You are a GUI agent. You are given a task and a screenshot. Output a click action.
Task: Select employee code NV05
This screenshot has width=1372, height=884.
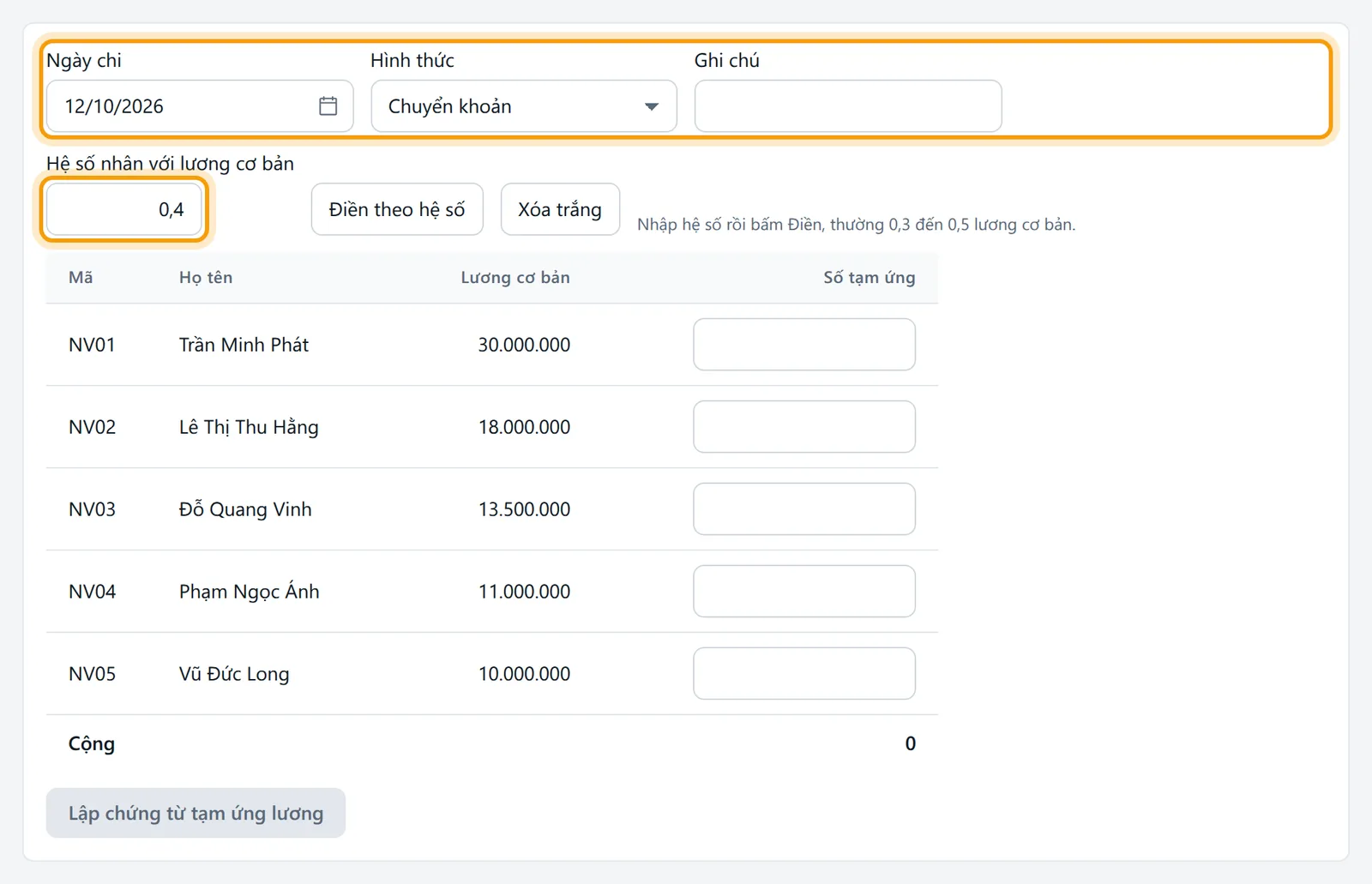(x=92, y=674)
